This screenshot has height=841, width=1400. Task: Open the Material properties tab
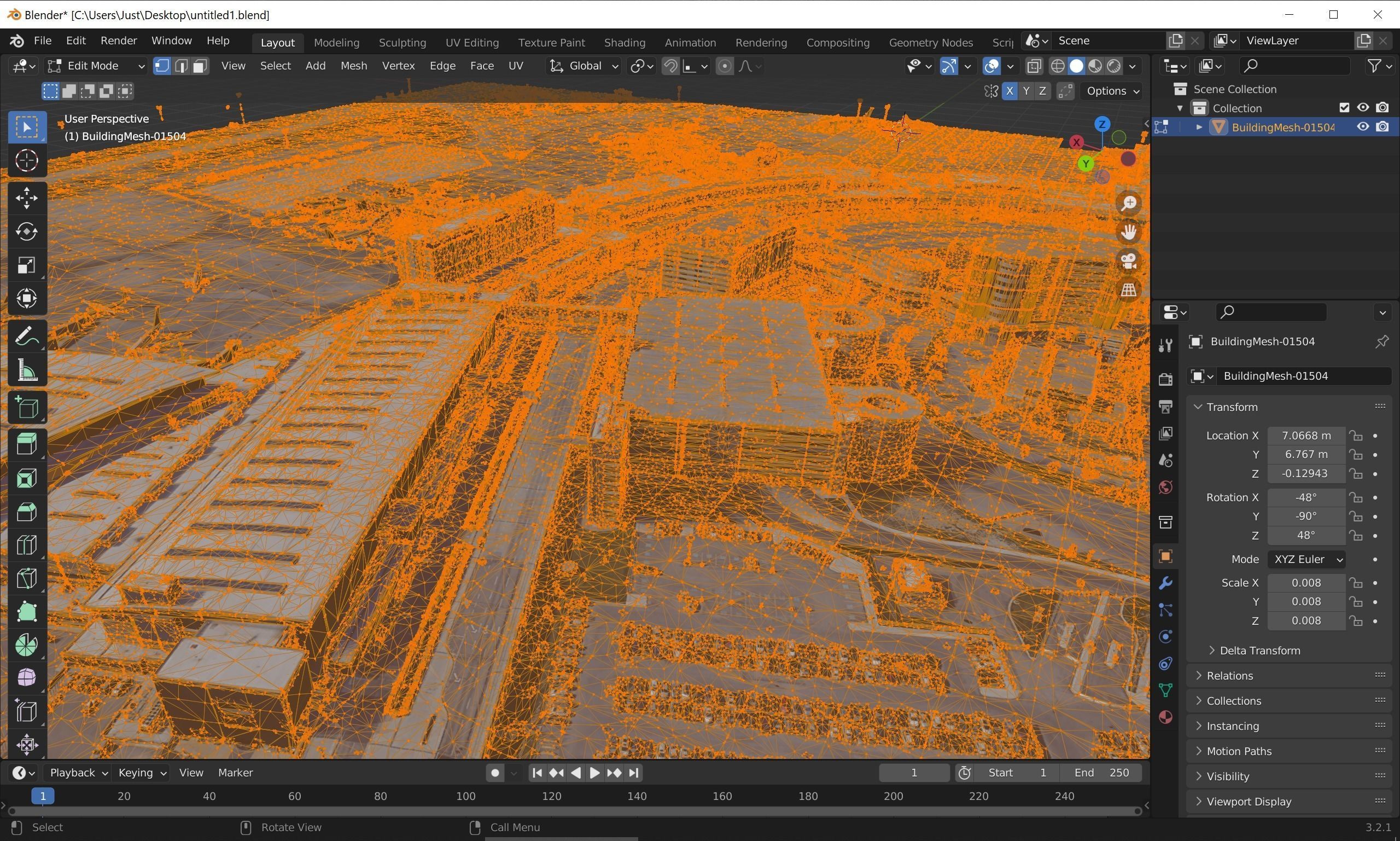(1165, 716)
